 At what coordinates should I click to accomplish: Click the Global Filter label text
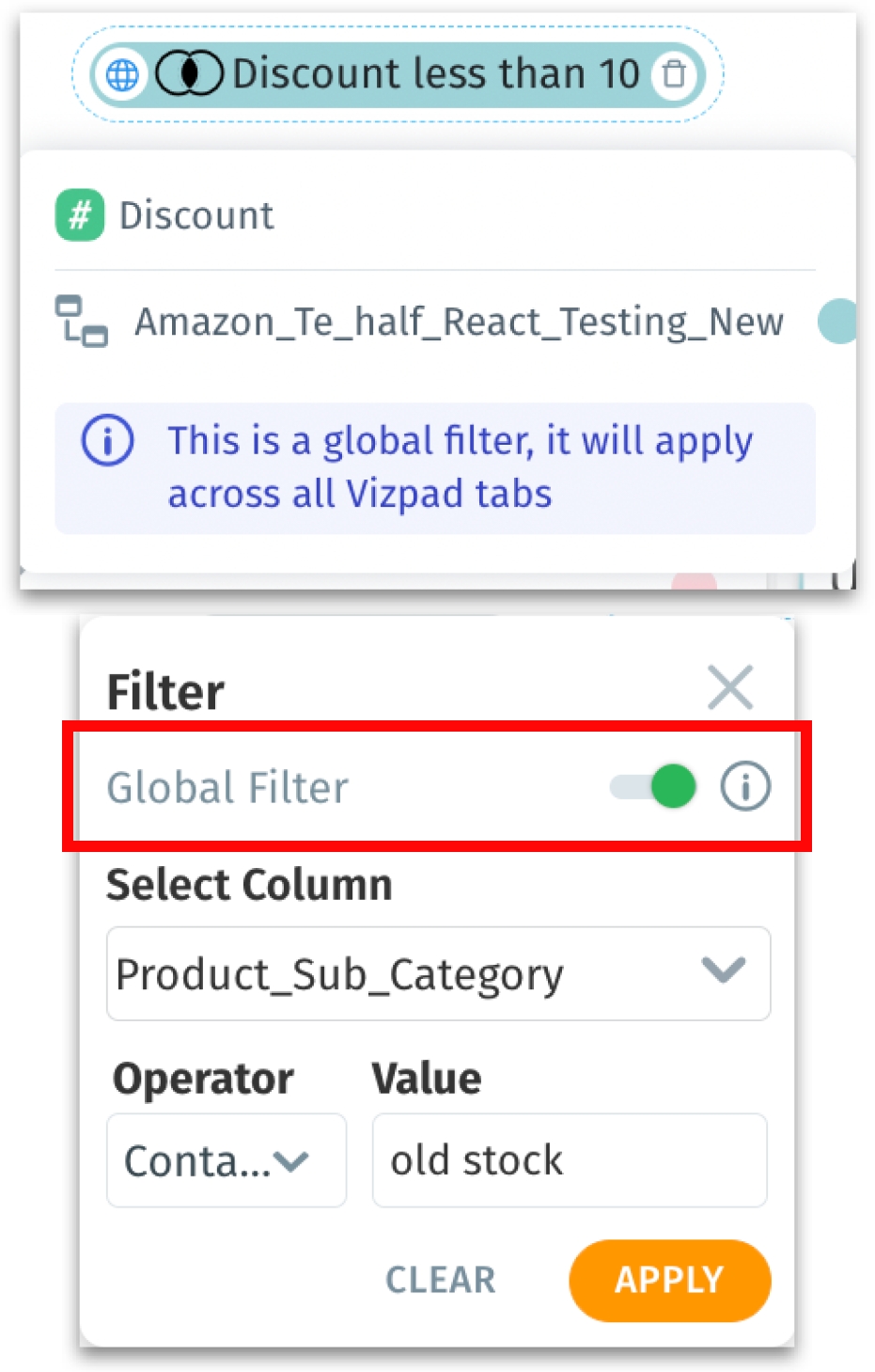227,787
